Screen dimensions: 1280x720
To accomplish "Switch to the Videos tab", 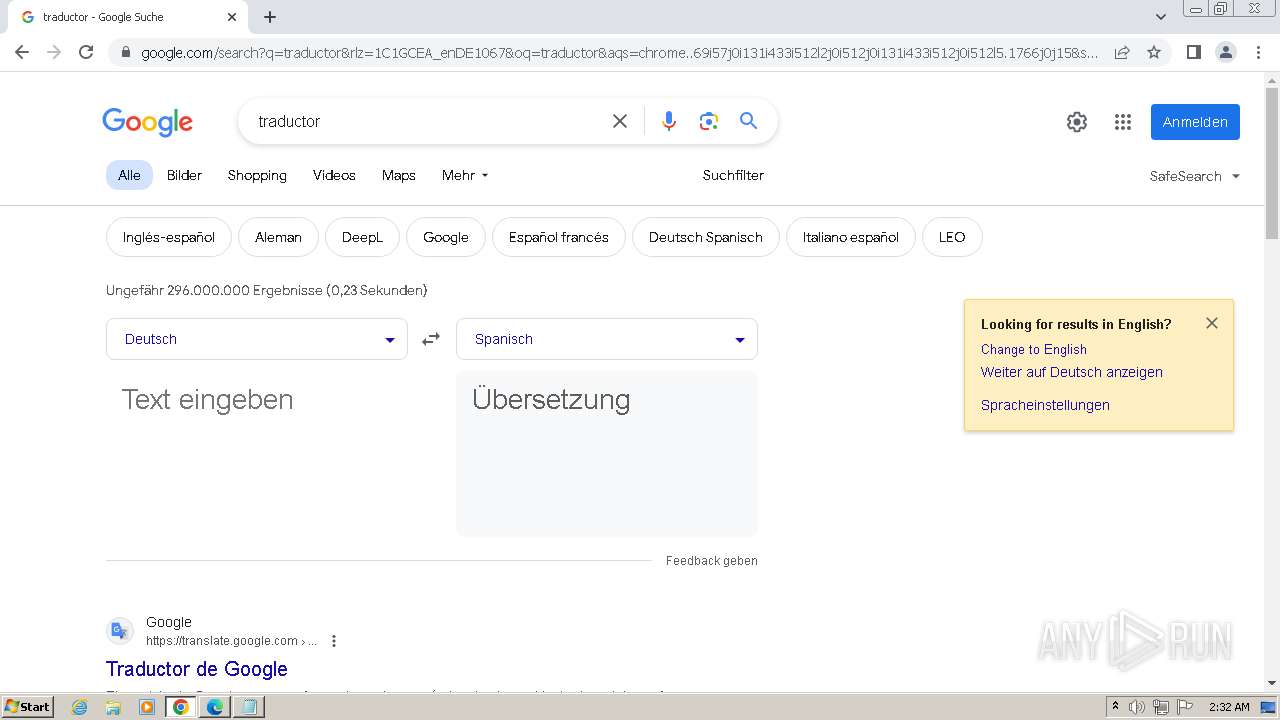I will pyautogui.click(x=334, y=175).
